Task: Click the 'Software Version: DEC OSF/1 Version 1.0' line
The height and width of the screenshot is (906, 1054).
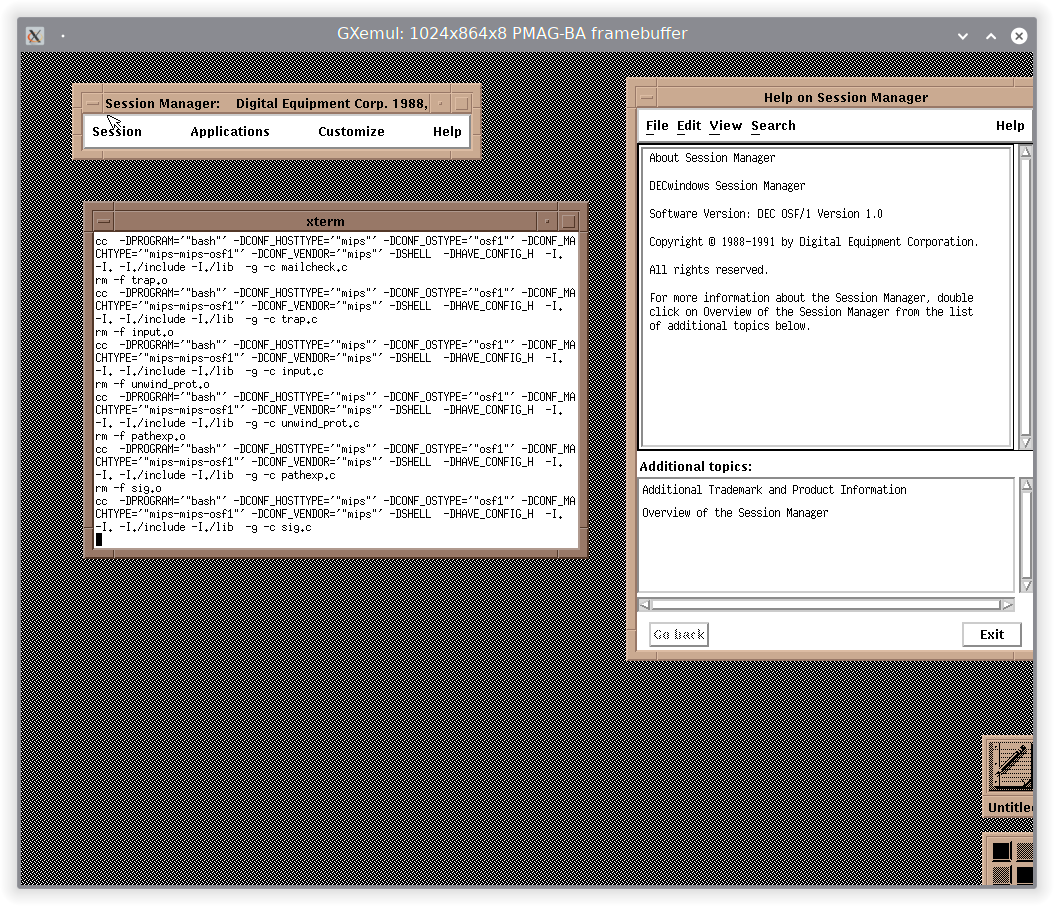Action: tap(766, 214)
